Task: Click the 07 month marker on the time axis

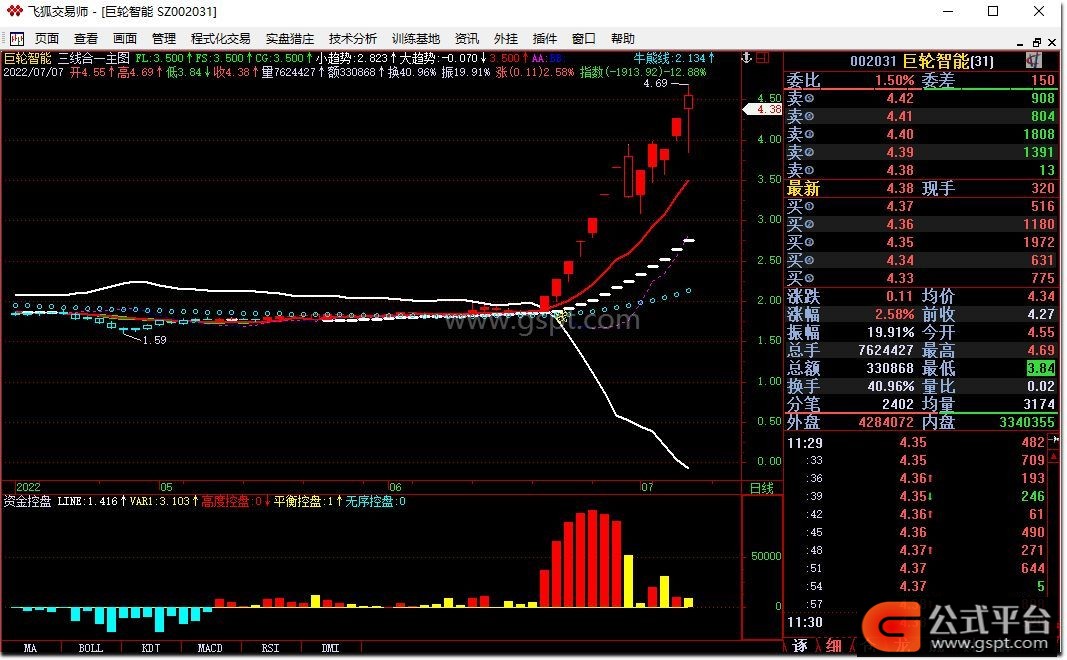Action: 646,487
